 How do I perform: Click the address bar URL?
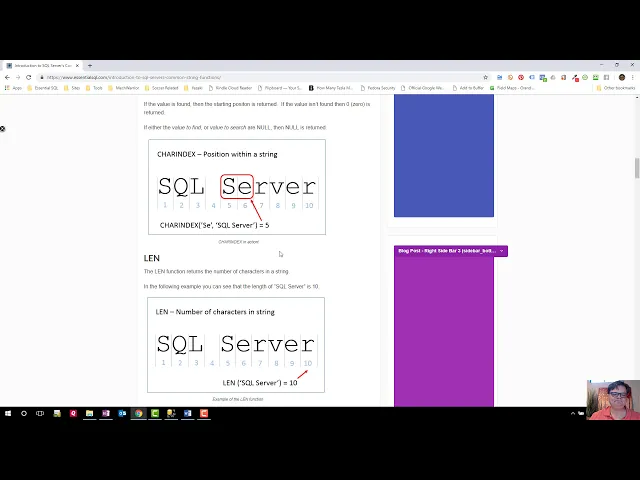click(x=134, y=77)
